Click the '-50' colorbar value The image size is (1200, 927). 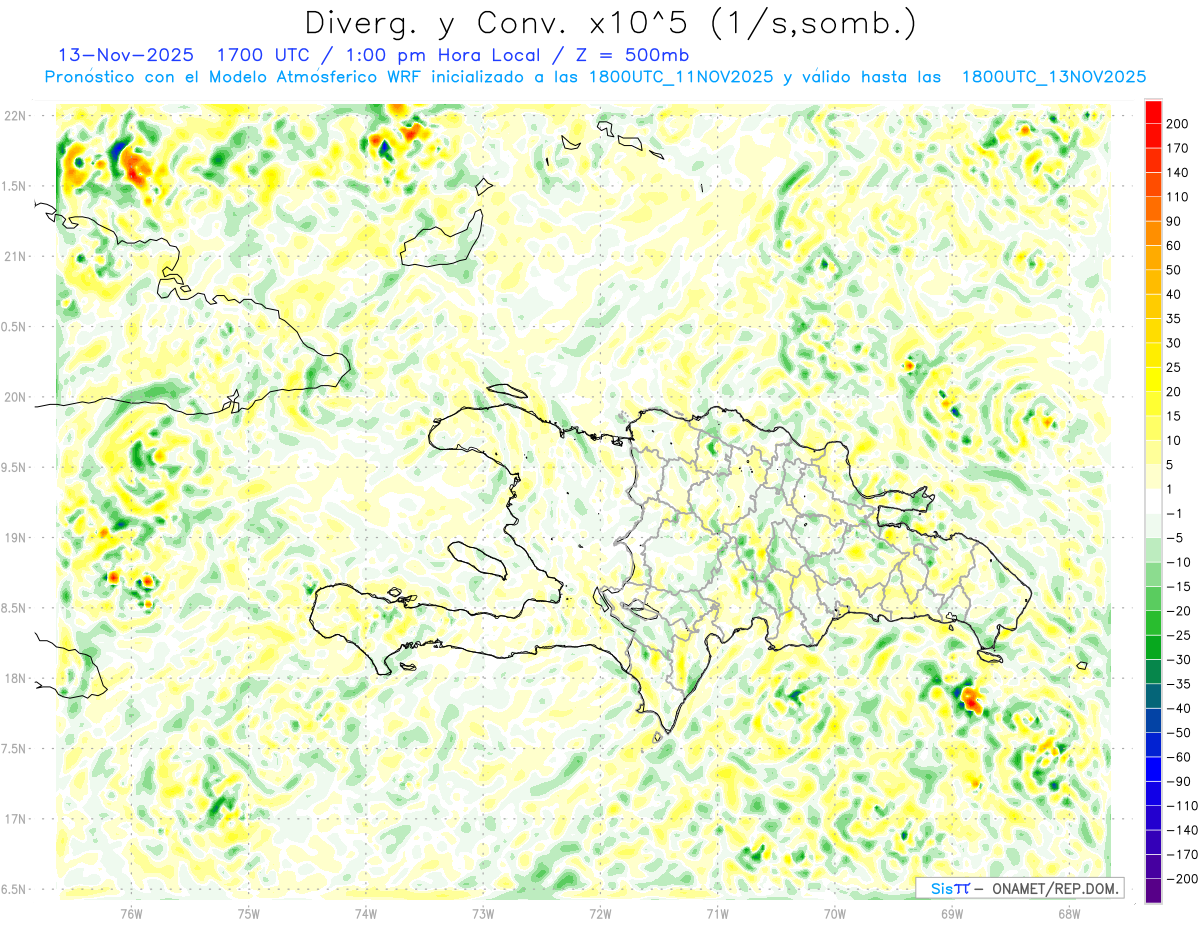point(1178,733)
